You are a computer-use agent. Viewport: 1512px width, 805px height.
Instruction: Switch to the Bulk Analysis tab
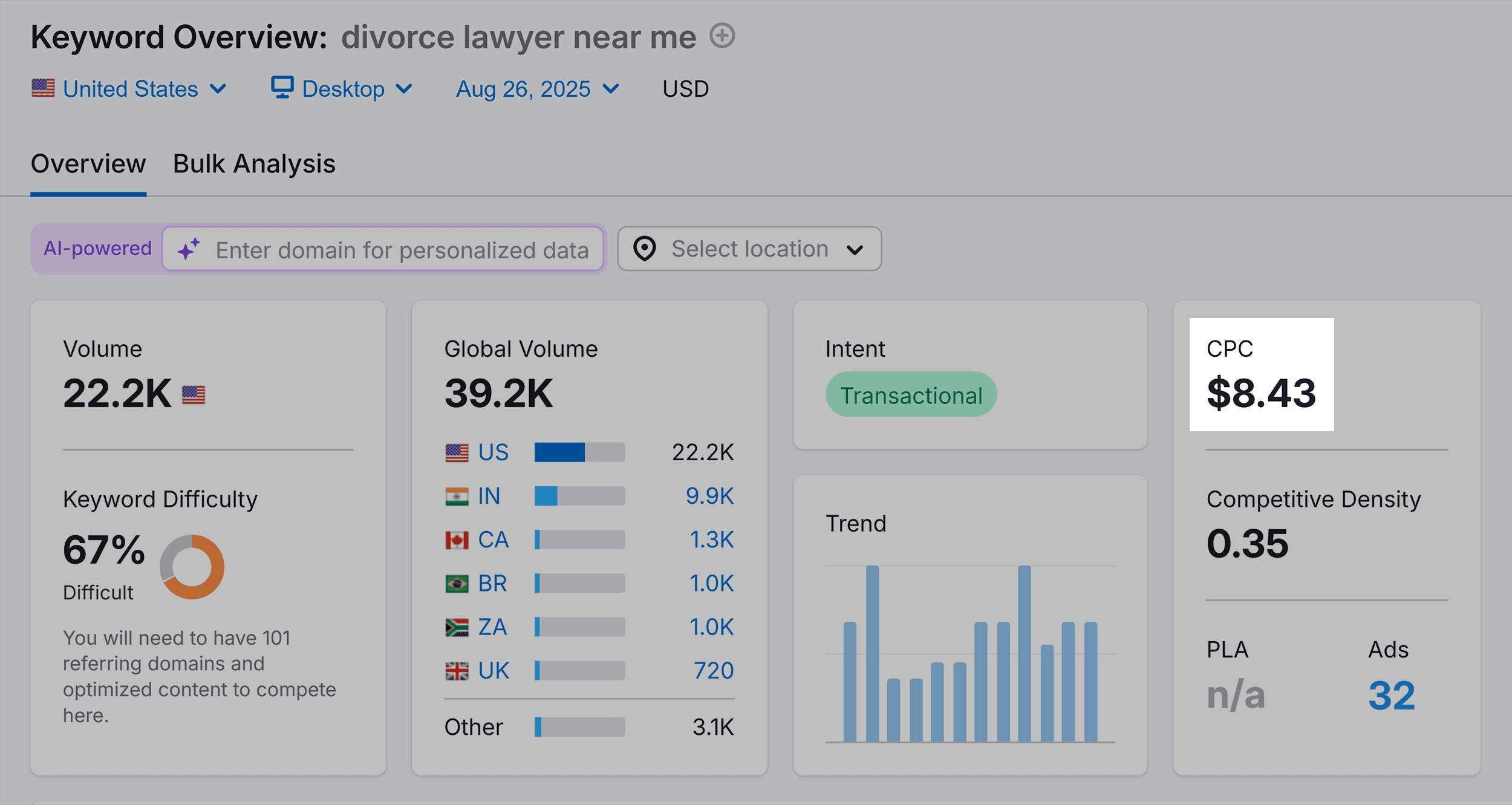point(254,164)
